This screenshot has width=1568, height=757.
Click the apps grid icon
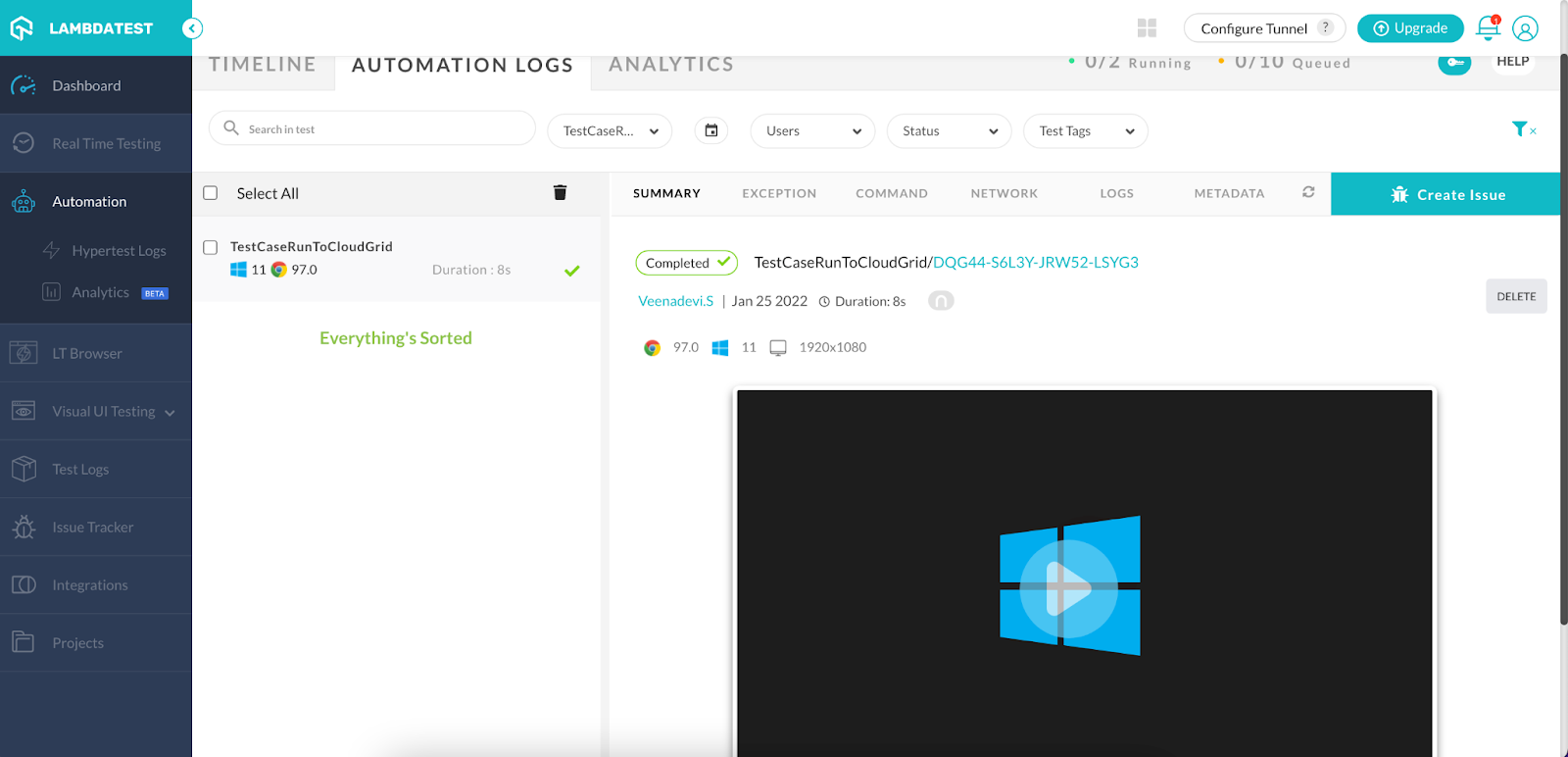click(x=1147, y=28)
